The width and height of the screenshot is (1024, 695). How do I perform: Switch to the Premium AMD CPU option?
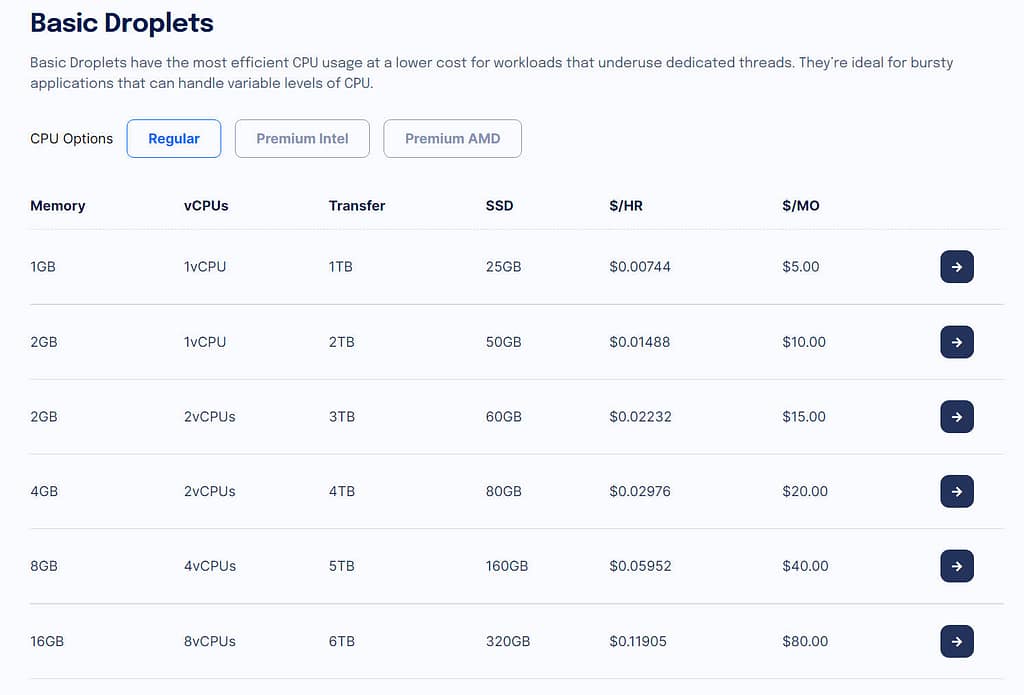[452, 138]
